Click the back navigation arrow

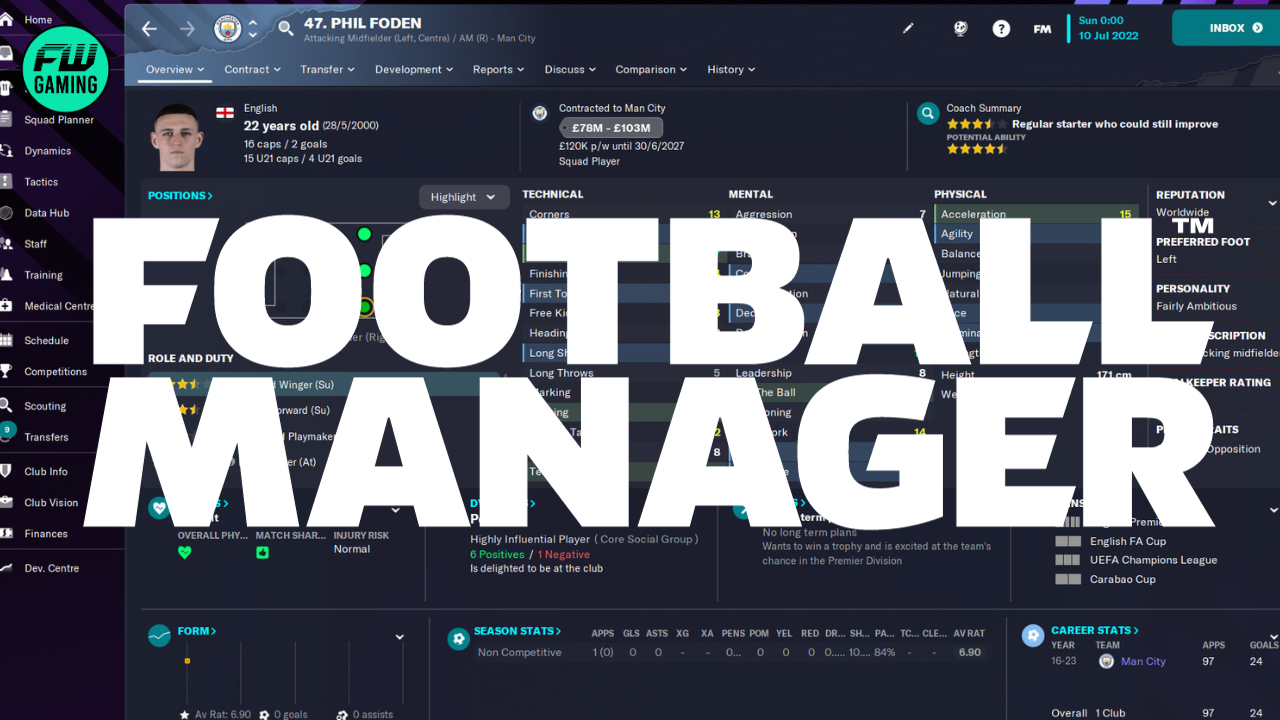point(149,29)
